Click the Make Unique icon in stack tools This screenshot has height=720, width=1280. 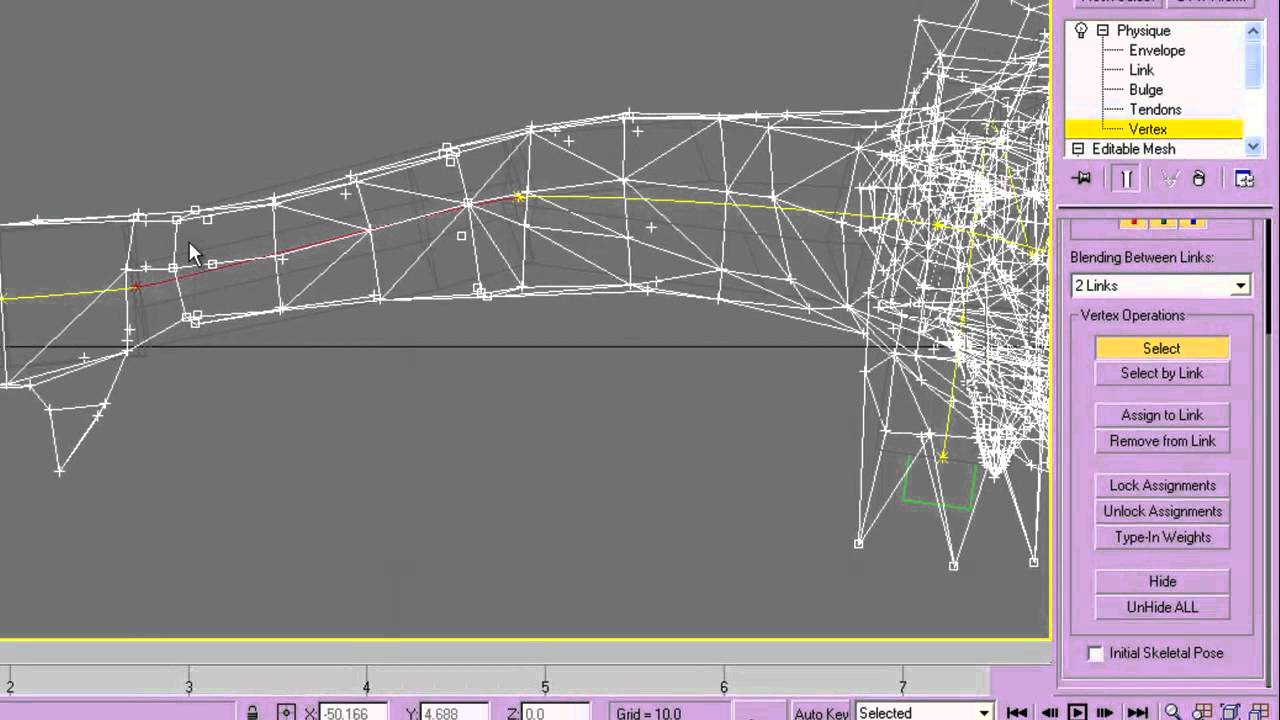[x=1168, y=179]
